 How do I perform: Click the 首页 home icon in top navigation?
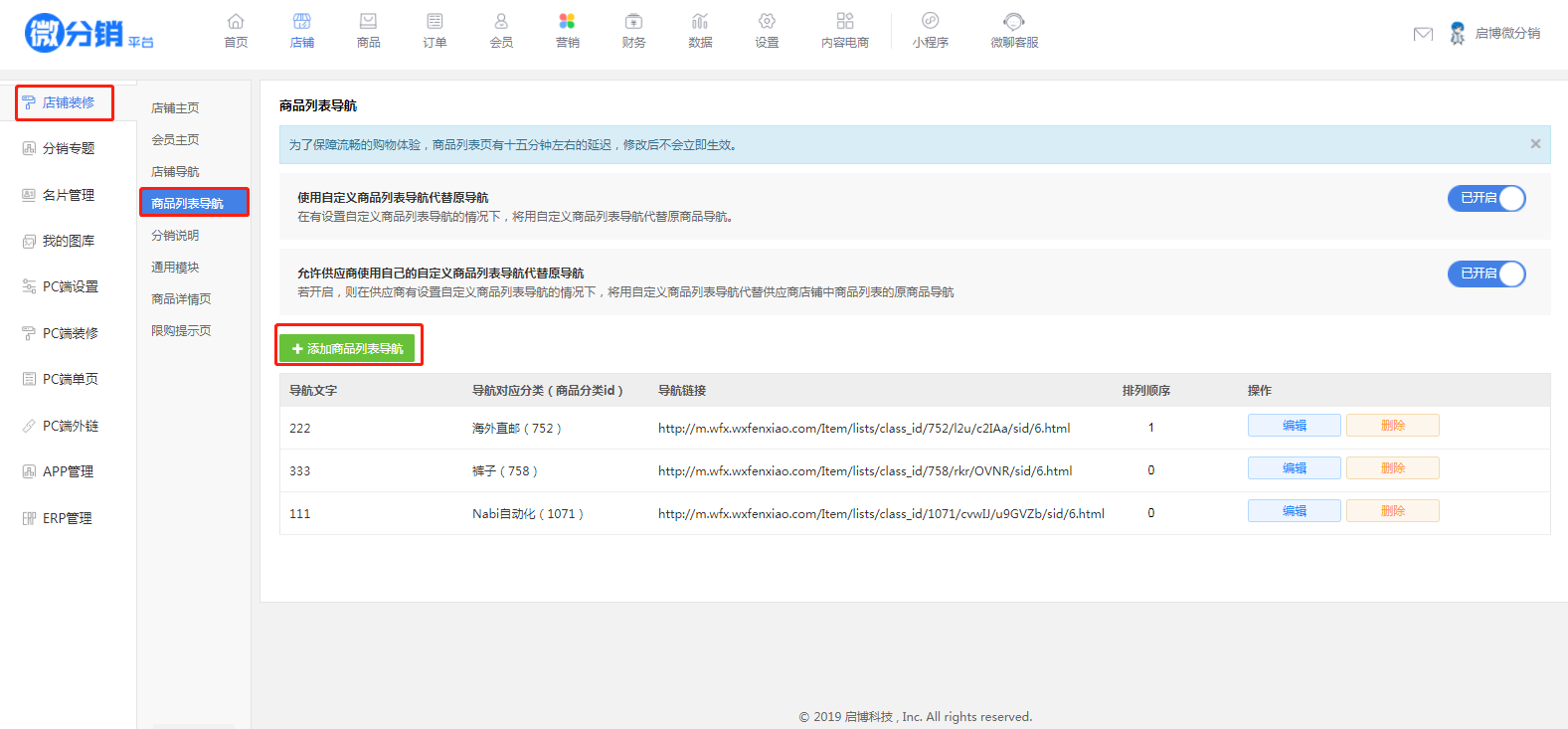pos(236,22)
